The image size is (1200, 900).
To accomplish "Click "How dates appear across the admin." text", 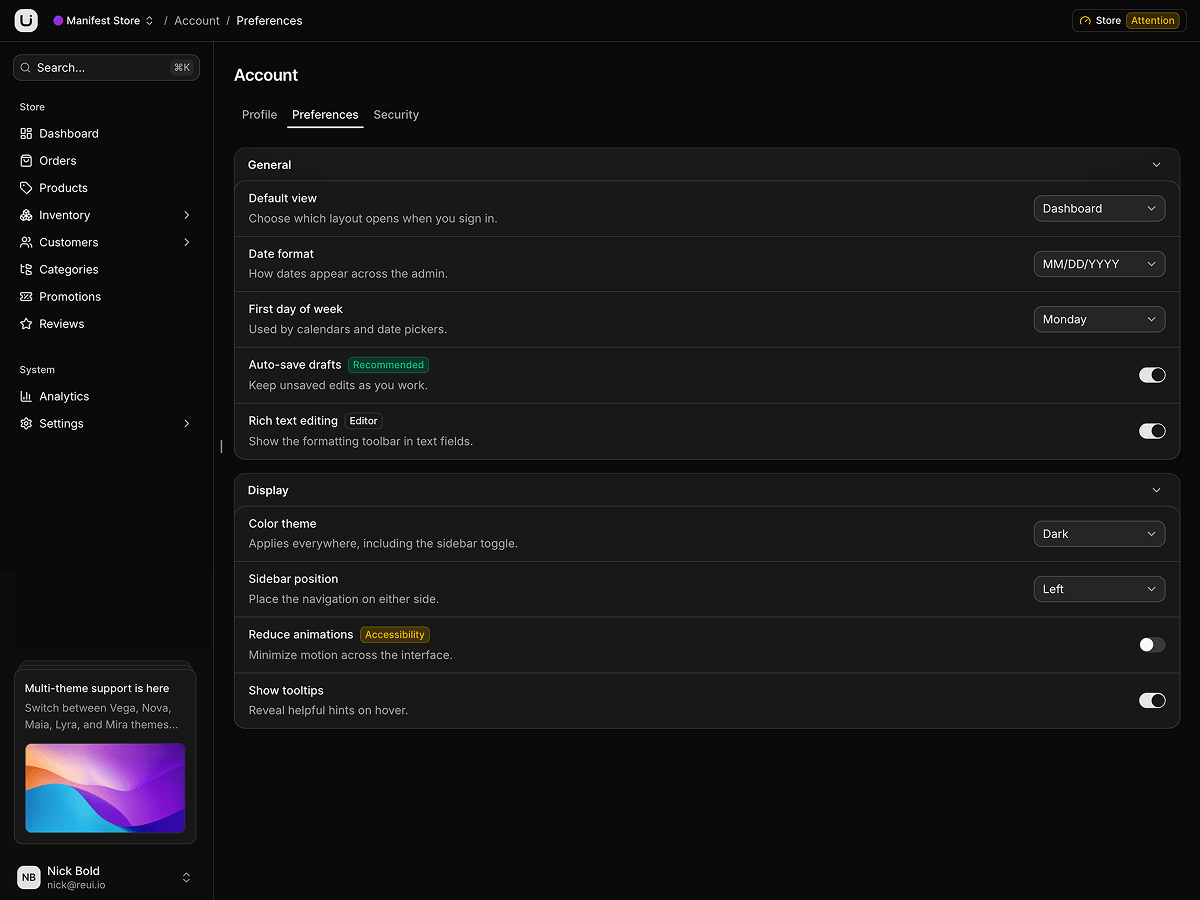I will click(348, 273).
